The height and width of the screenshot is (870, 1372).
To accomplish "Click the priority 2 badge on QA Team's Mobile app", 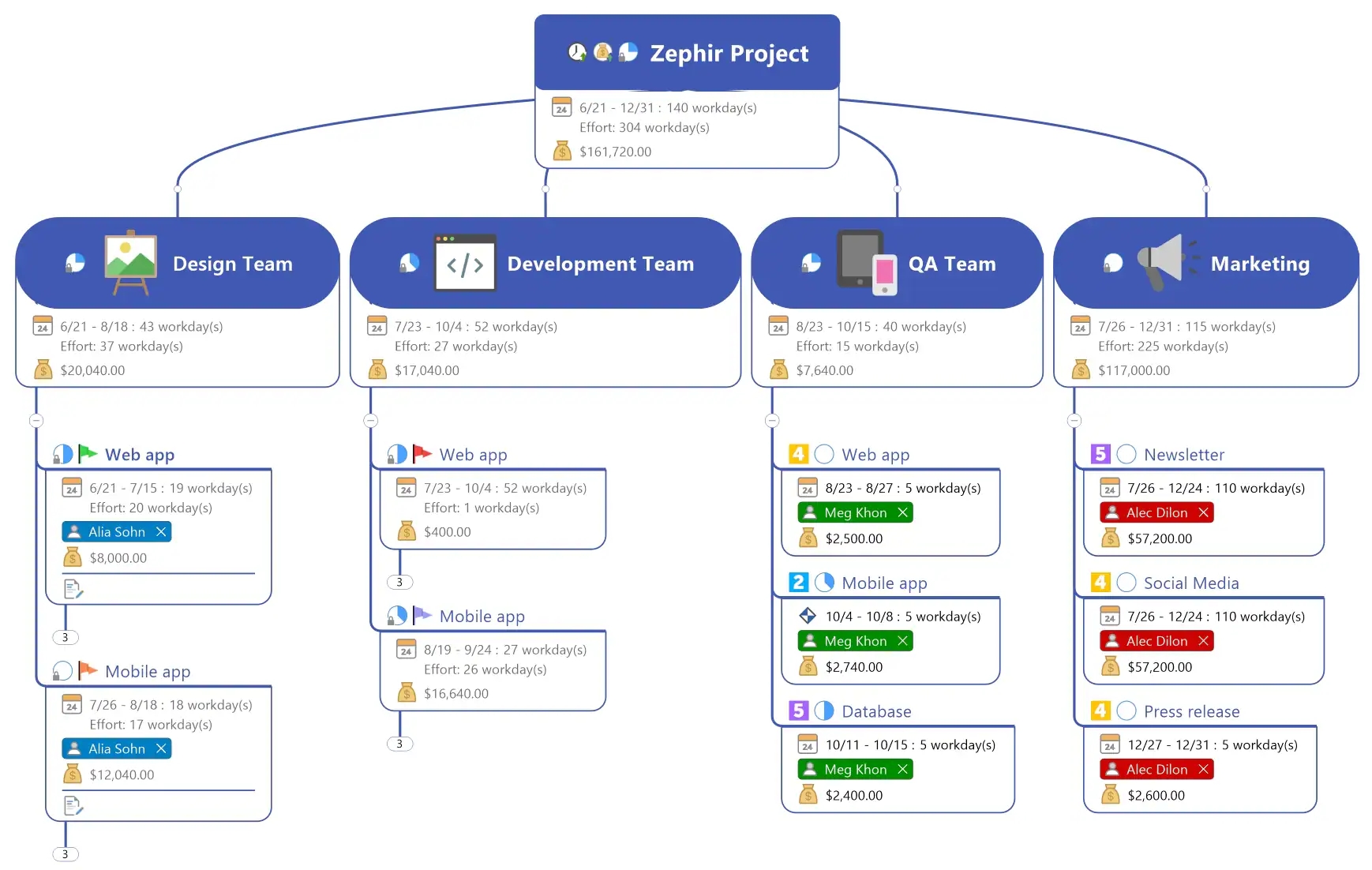I will coord(797,583).
